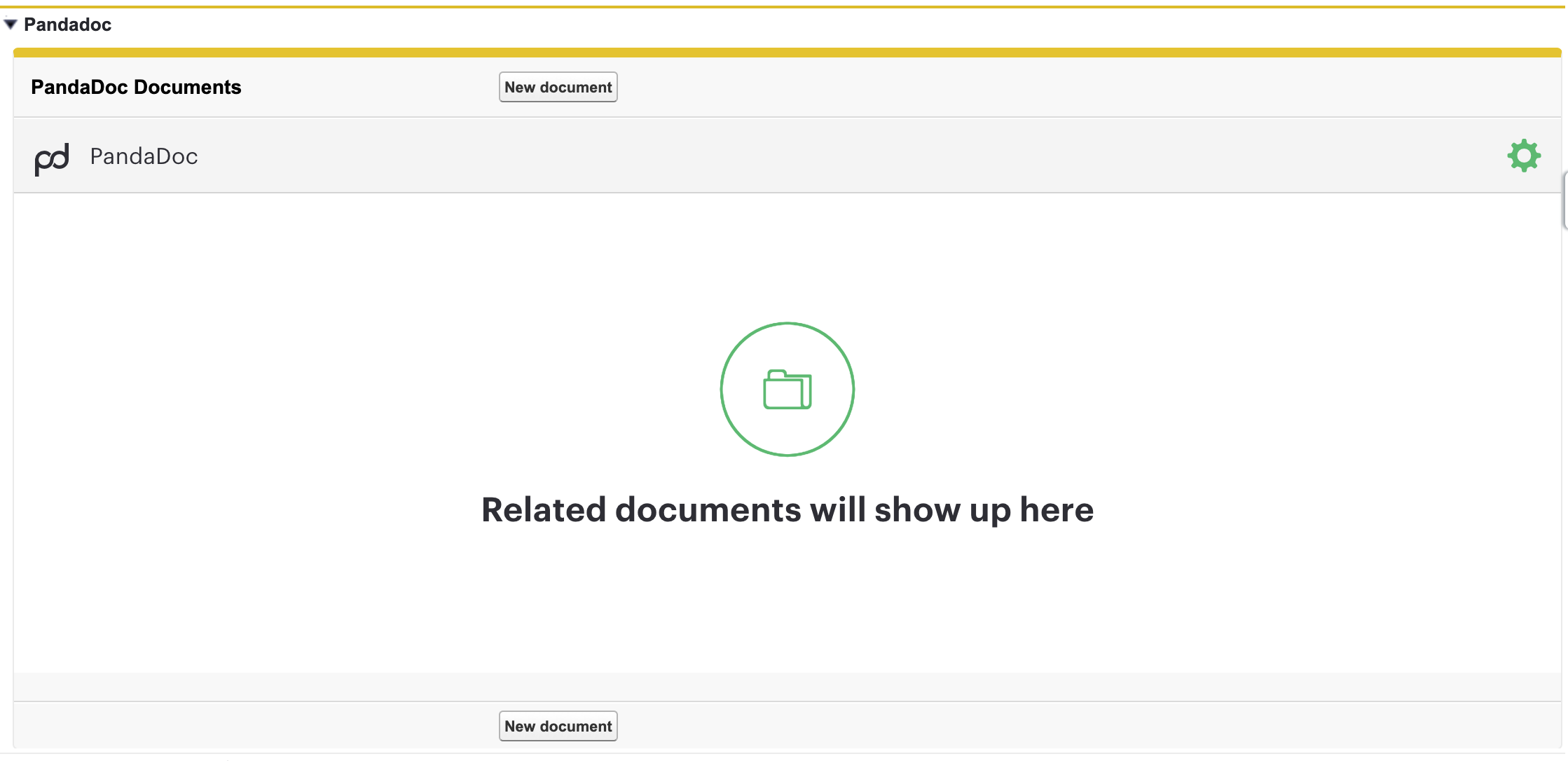Collapse the Pandadoc section triangle

click(x=11, y=25)
